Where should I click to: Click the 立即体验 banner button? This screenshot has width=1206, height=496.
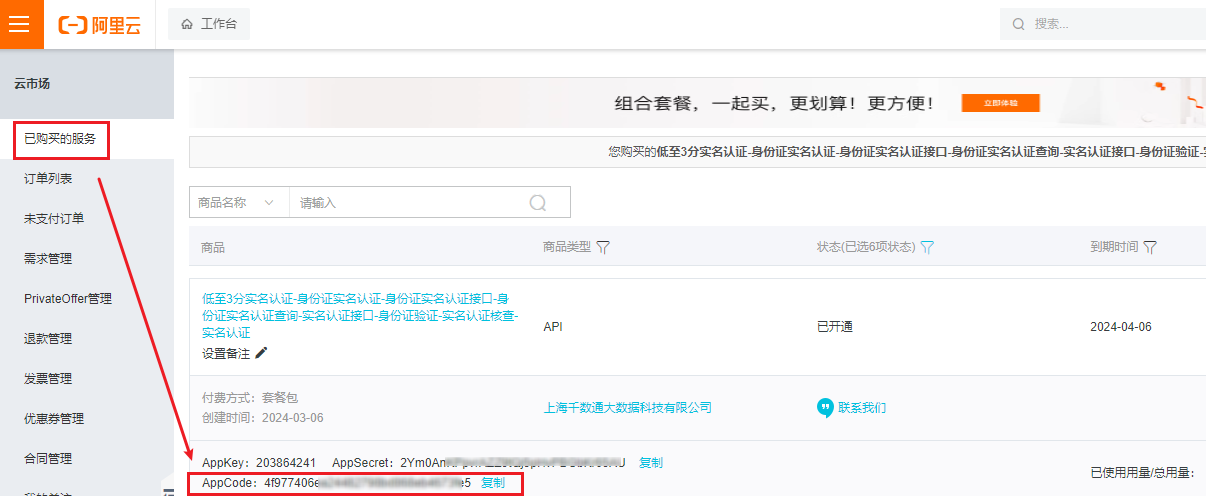[x=1001, y=103]
